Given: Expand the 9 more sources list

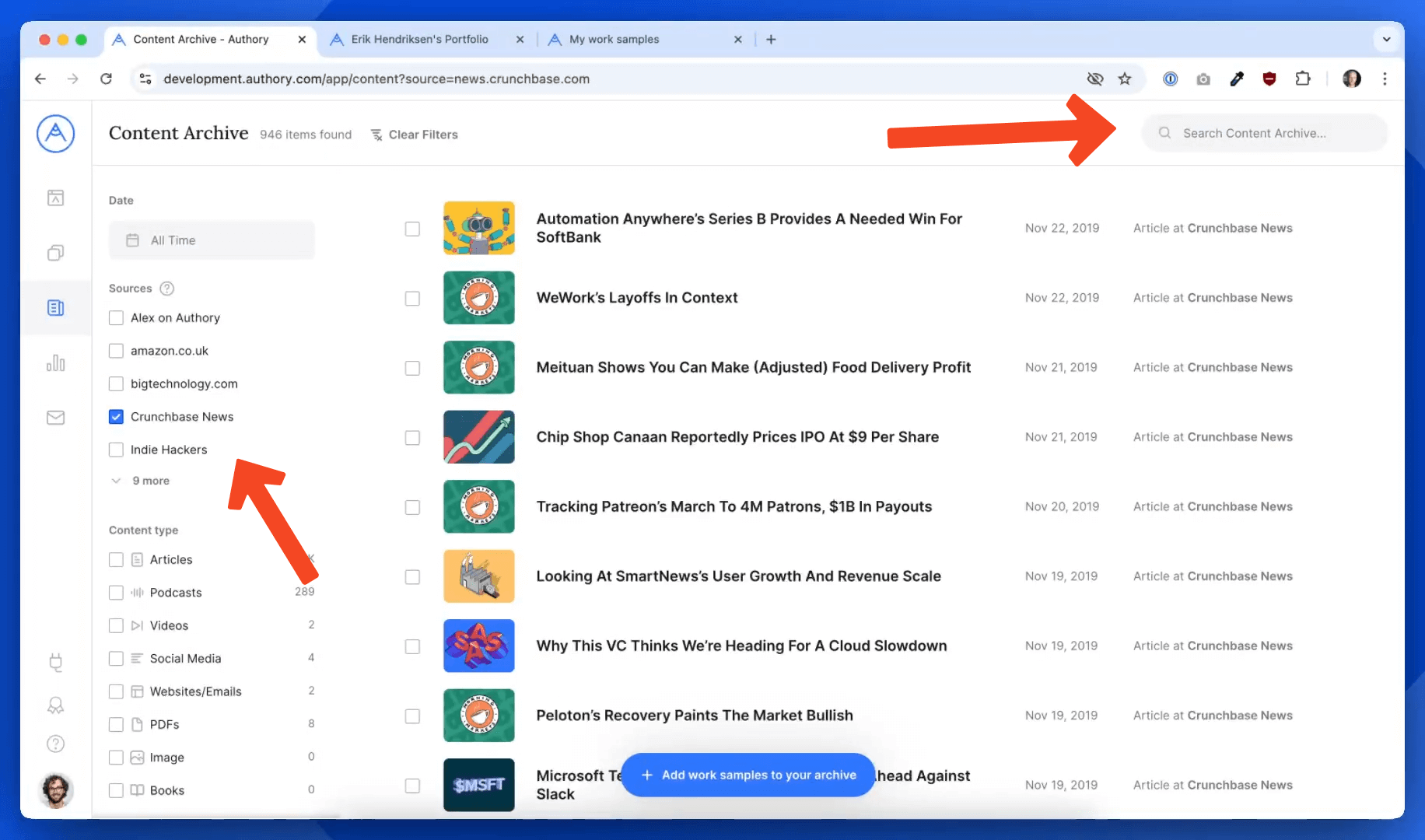Looking at the screenshot, I should (141, 481).
